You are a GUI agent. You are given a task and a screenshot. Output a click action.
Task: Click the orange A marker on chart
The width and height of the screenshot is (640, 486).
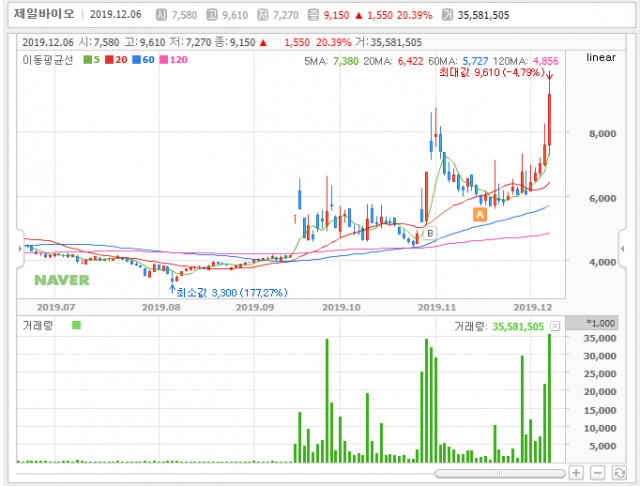pos(479,214)
